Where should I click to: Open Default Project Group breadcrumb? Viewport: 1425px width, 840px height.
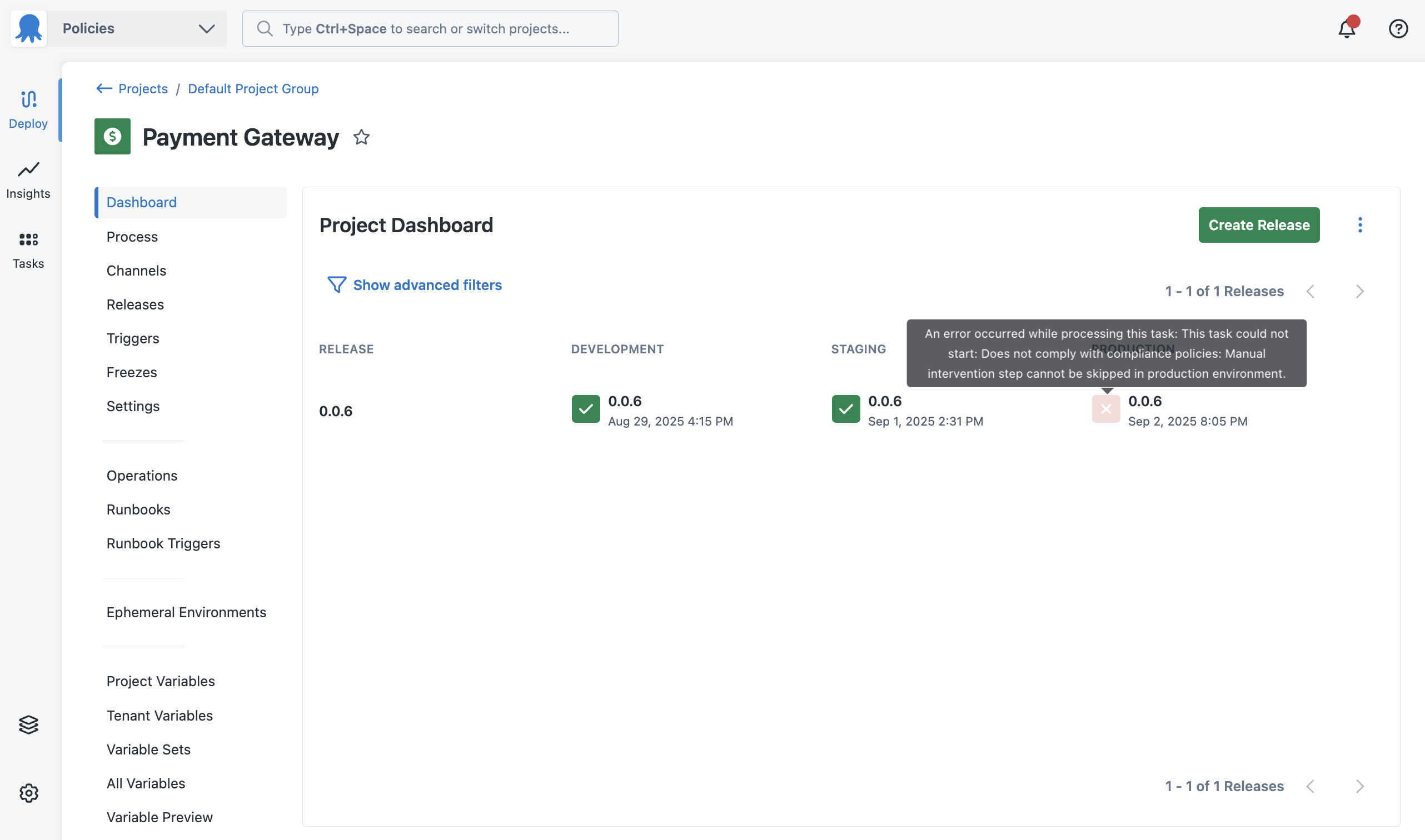tap(253, 88)
